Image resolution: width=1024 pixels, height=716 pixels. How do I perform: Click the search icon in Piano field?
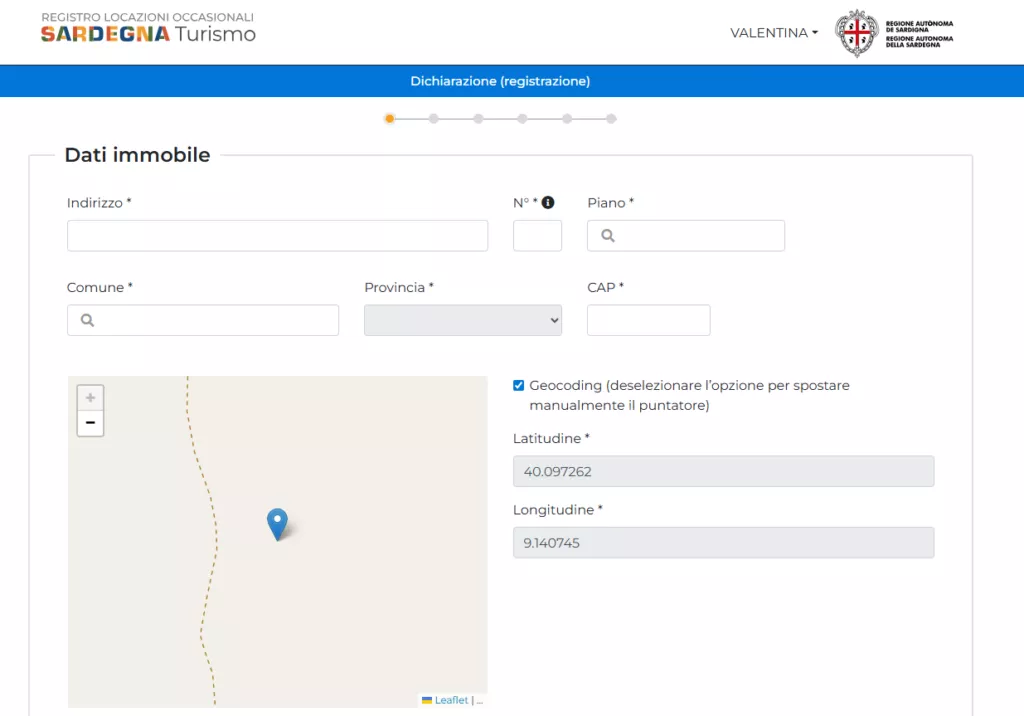pos(607,236)
